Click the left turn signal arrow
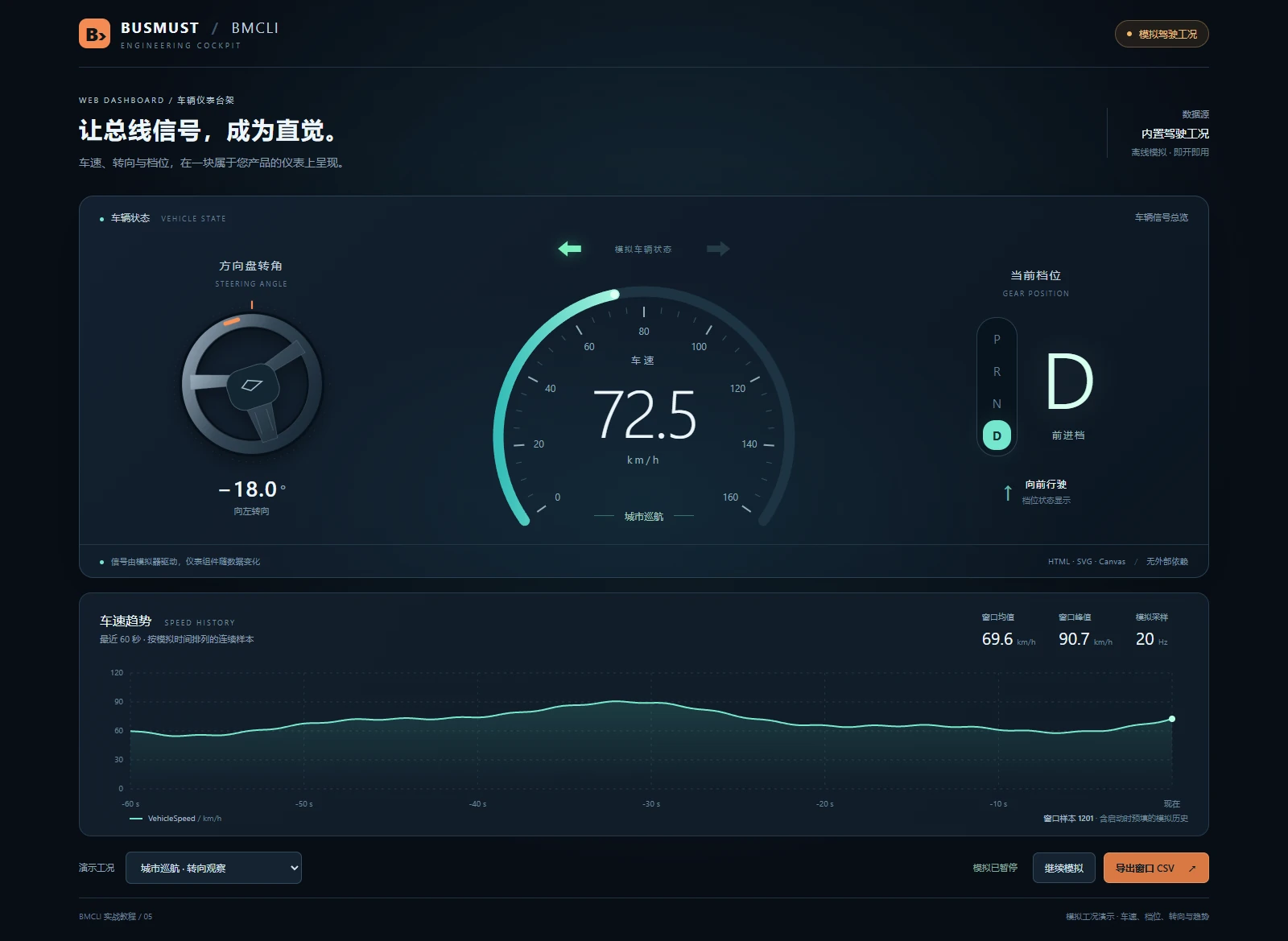This screenshot has width=1288, height=941. tap(570, 249)
